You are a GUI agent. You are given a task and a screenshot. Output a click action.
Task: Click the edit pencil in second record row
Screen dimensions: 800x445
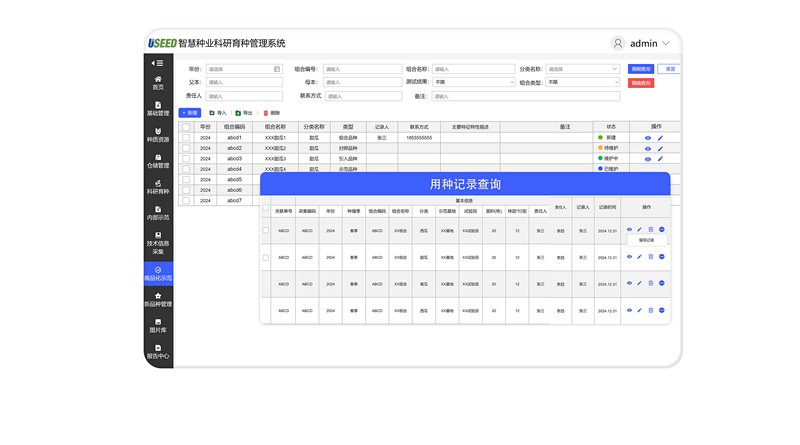[639, 257]
